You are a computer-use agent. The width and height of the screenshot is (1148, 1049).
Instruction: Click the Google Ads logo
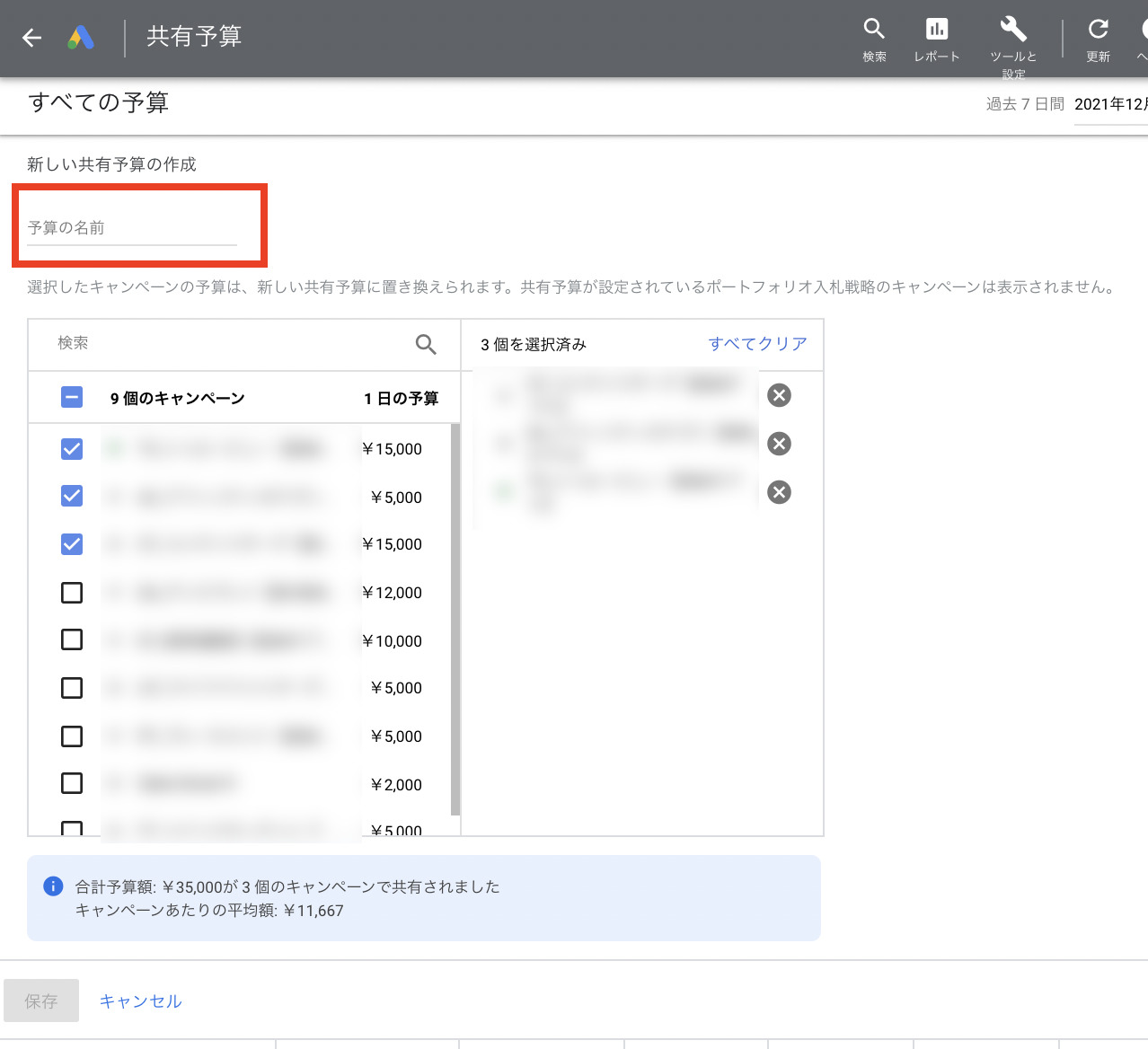coord(81,38)
